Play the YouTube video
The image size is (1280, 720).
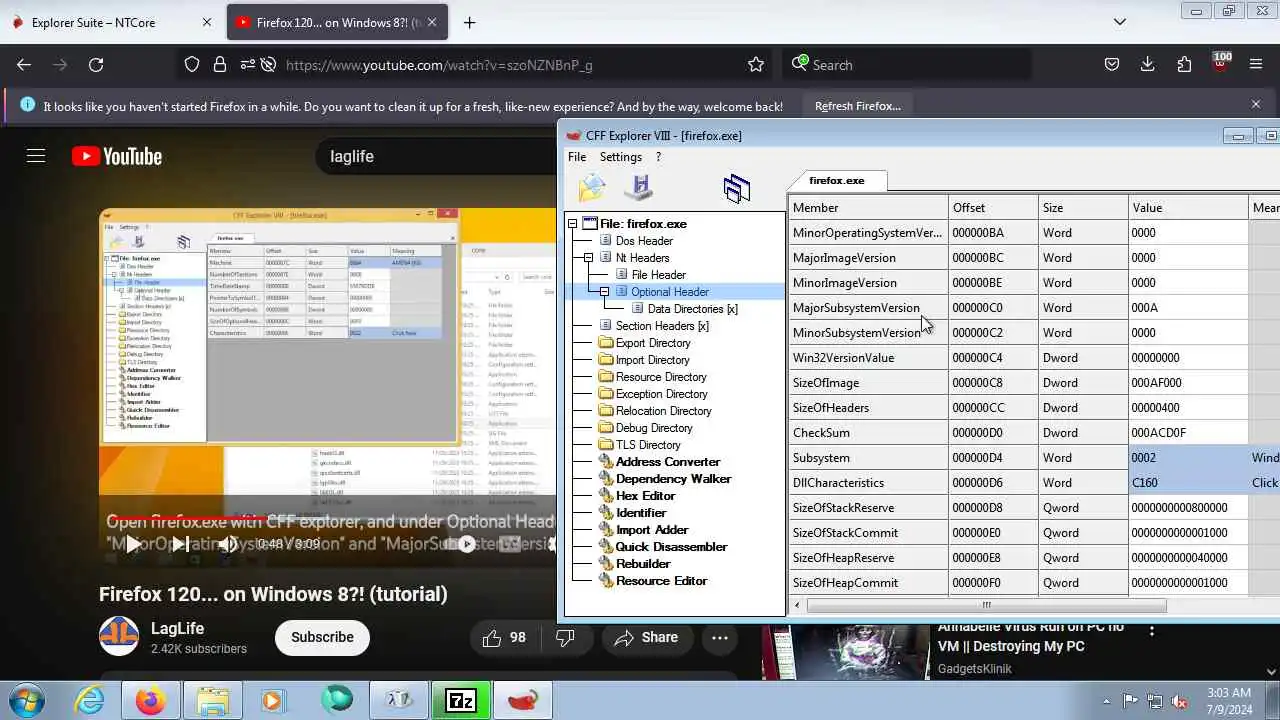[133, 545]
